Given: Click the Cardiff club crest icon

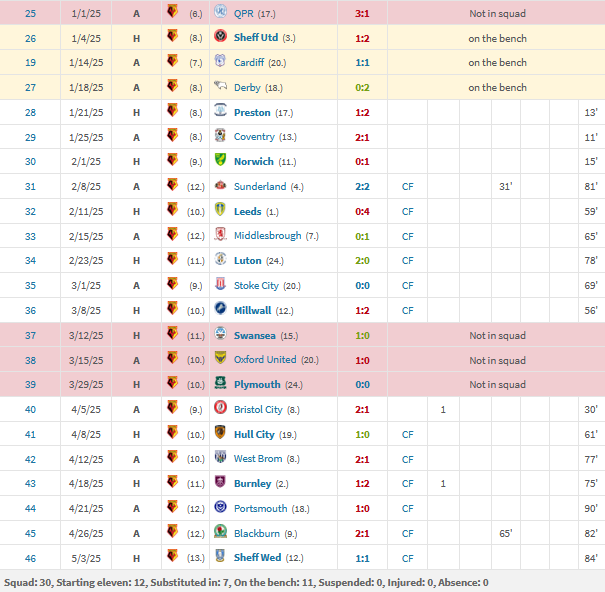Looking at the screenshot, I should click(220, 61).
